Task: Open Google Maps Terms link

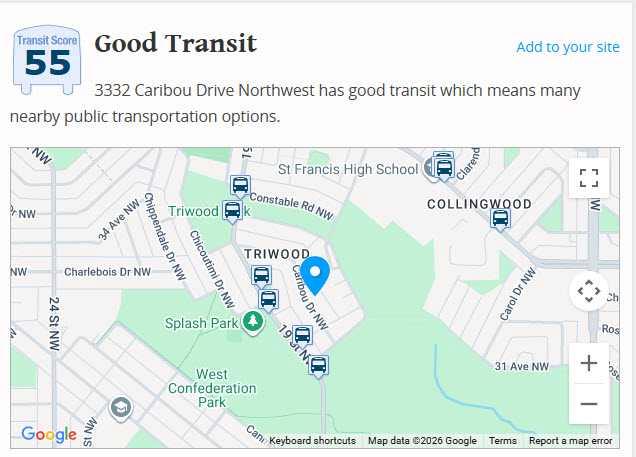Action: click(503, 441)
